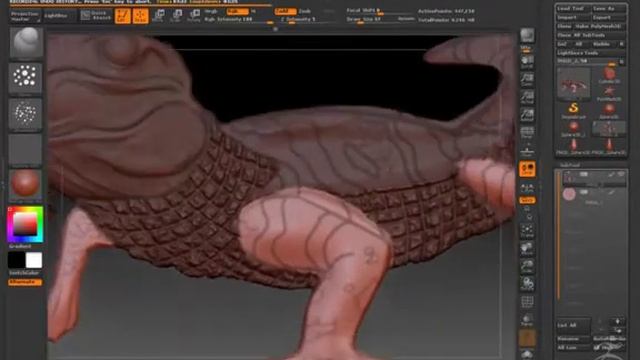Open the Dots stroke type selector
The width and height of the screenshot is (640, 360).
point(25,78)
